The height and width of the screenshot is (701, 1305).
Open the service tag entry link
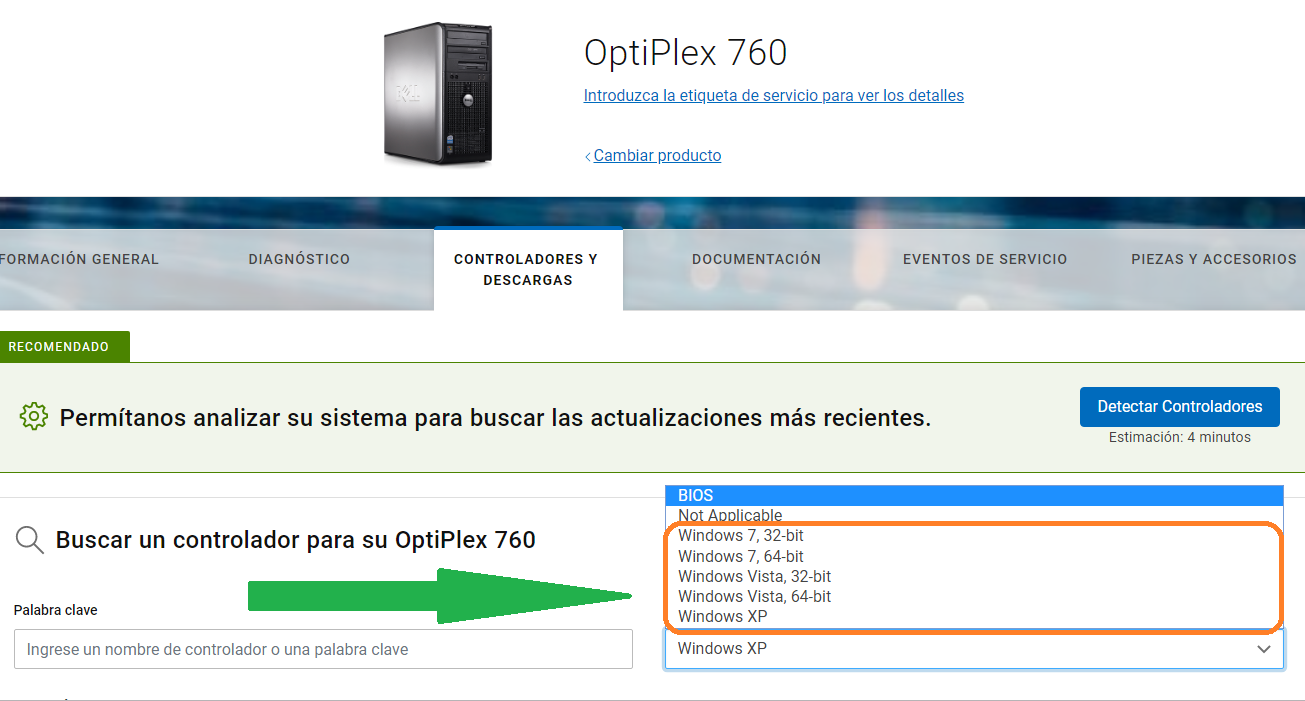774,96
